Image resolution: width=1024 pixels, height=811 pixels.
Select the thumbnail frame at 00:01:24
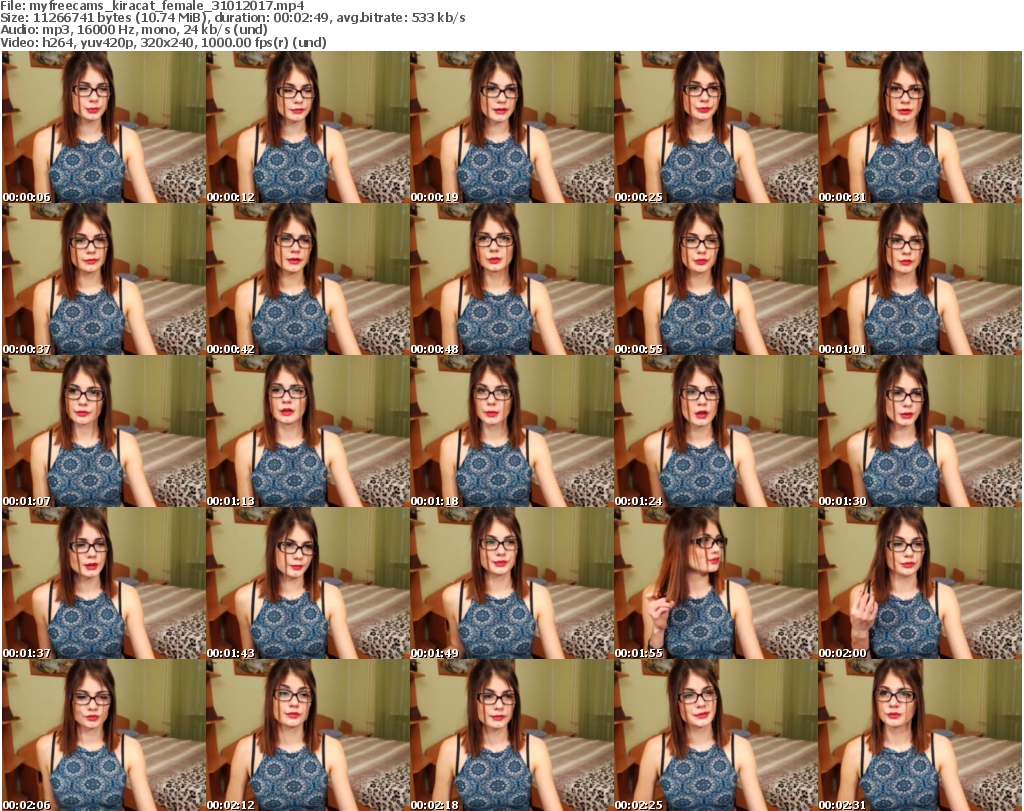(x=715, y=431)
